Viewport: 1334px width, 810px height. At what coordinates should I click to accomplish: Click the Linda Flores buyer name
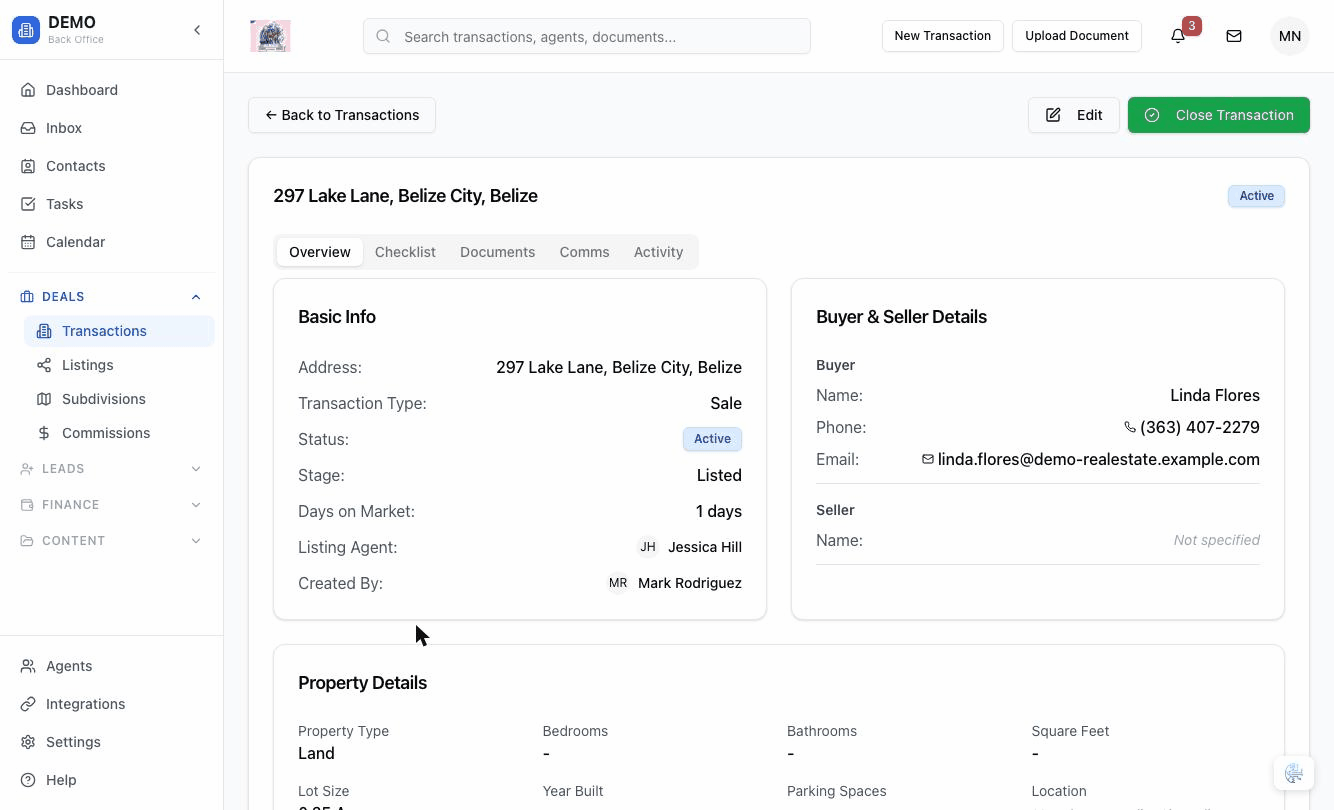pos(1215,395)
